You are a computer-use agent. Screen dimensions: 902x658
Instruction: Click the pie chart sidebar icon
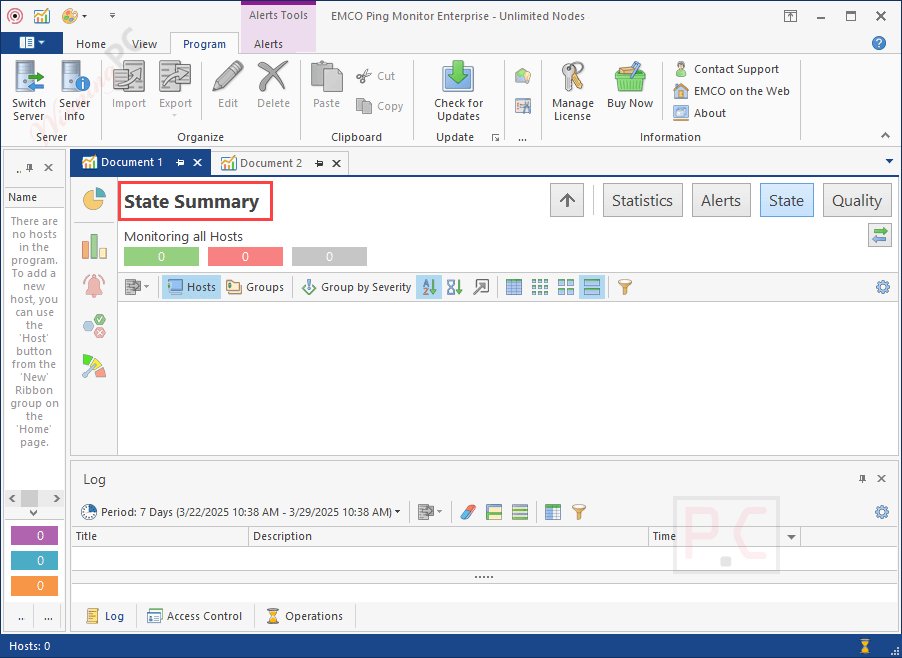point(94,198)
